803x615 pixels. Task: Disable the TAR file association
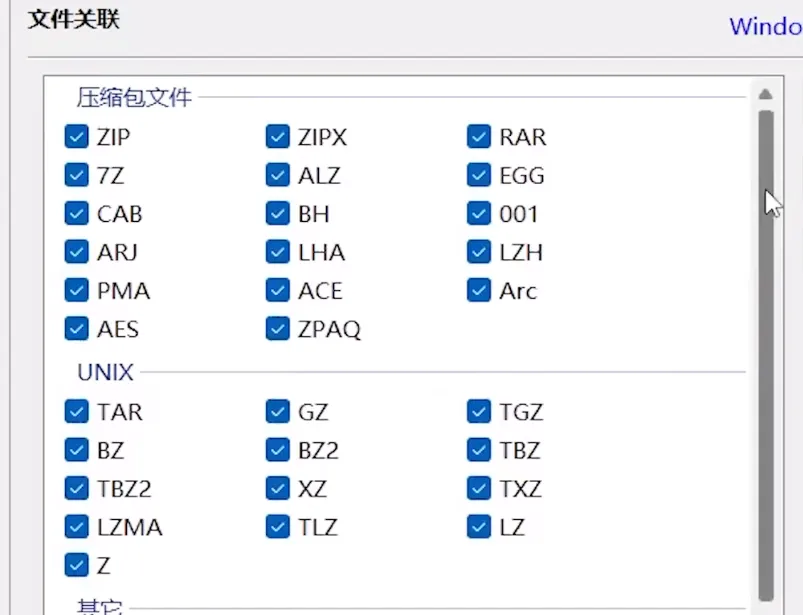[x=76, y=412]
